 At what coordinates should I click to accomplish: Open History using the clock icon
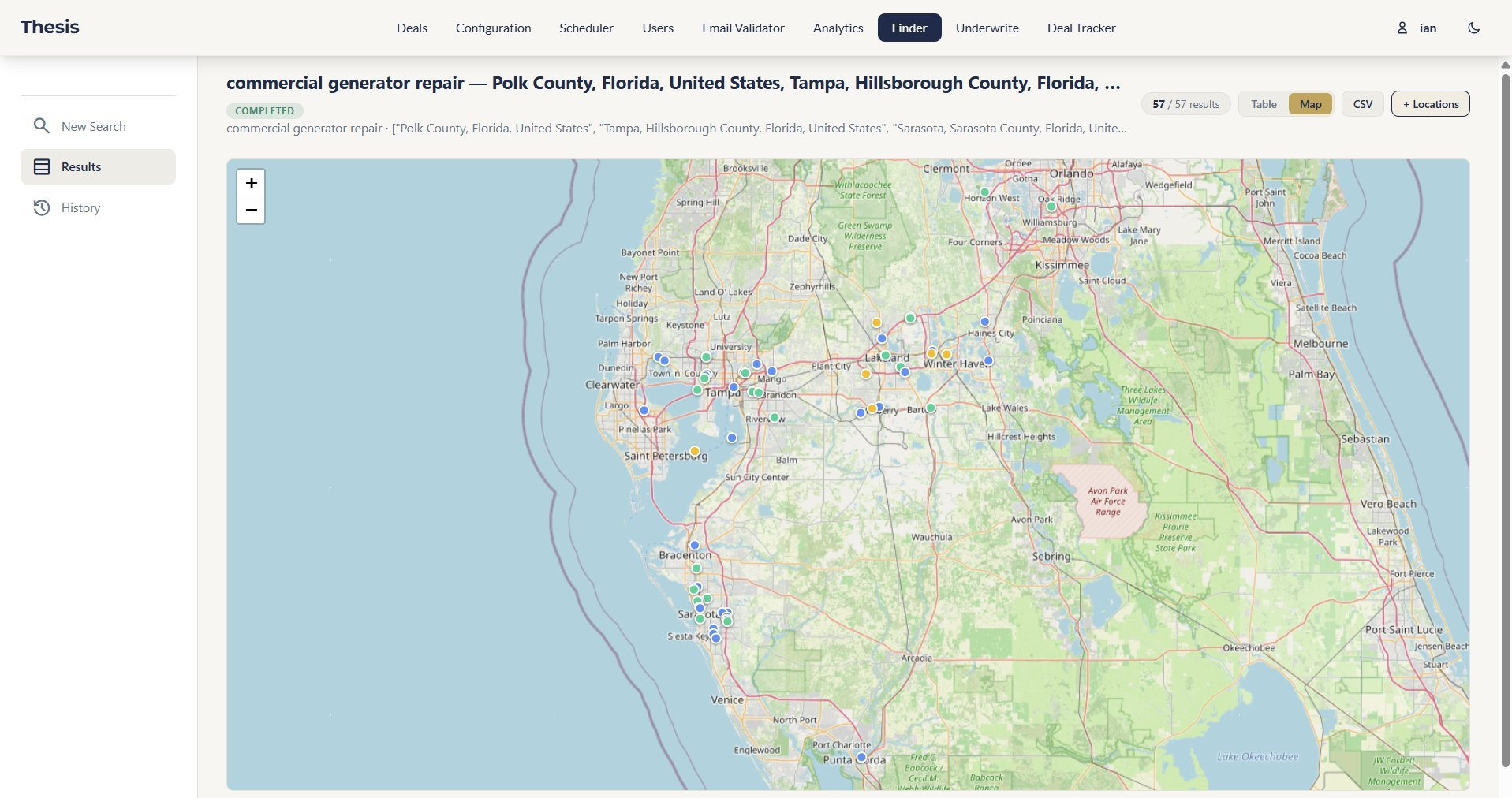click(x=41, y=207)
